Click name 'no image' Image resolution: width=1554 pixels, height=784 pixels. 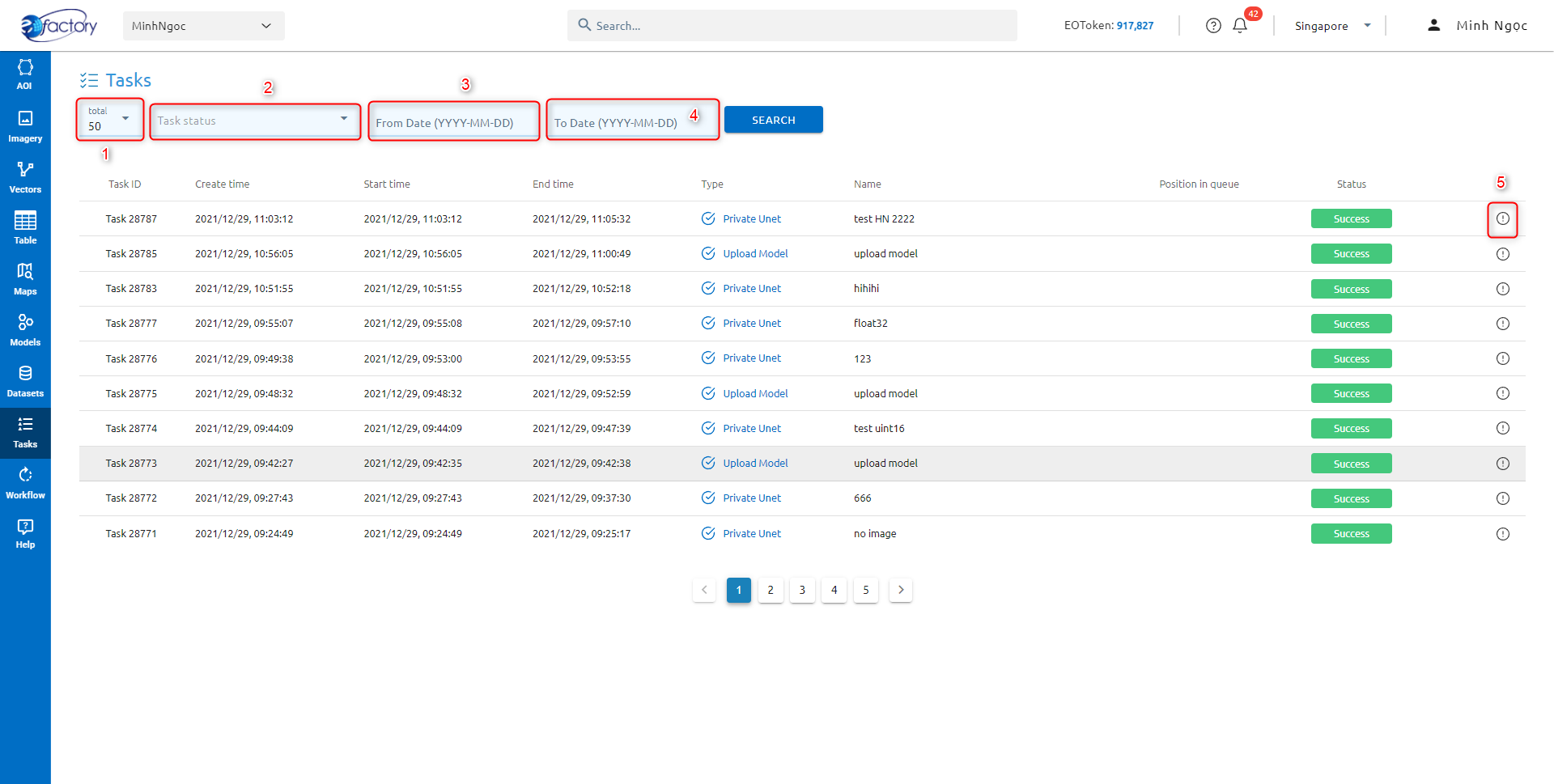pyautogui.click(x=875, y=534)
